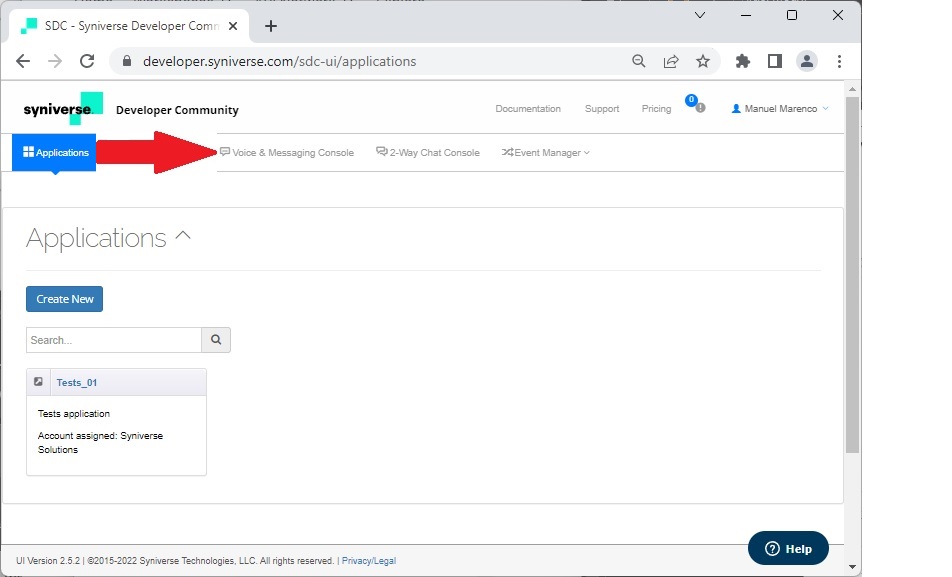Reload the current browser page
952x577 pixels.
pos(87,61)
